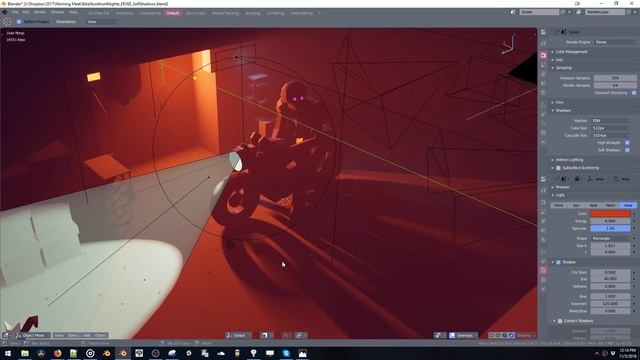Open the Windows Start menu
This screenshot has width=640, height=360.
tap(8, 353)
